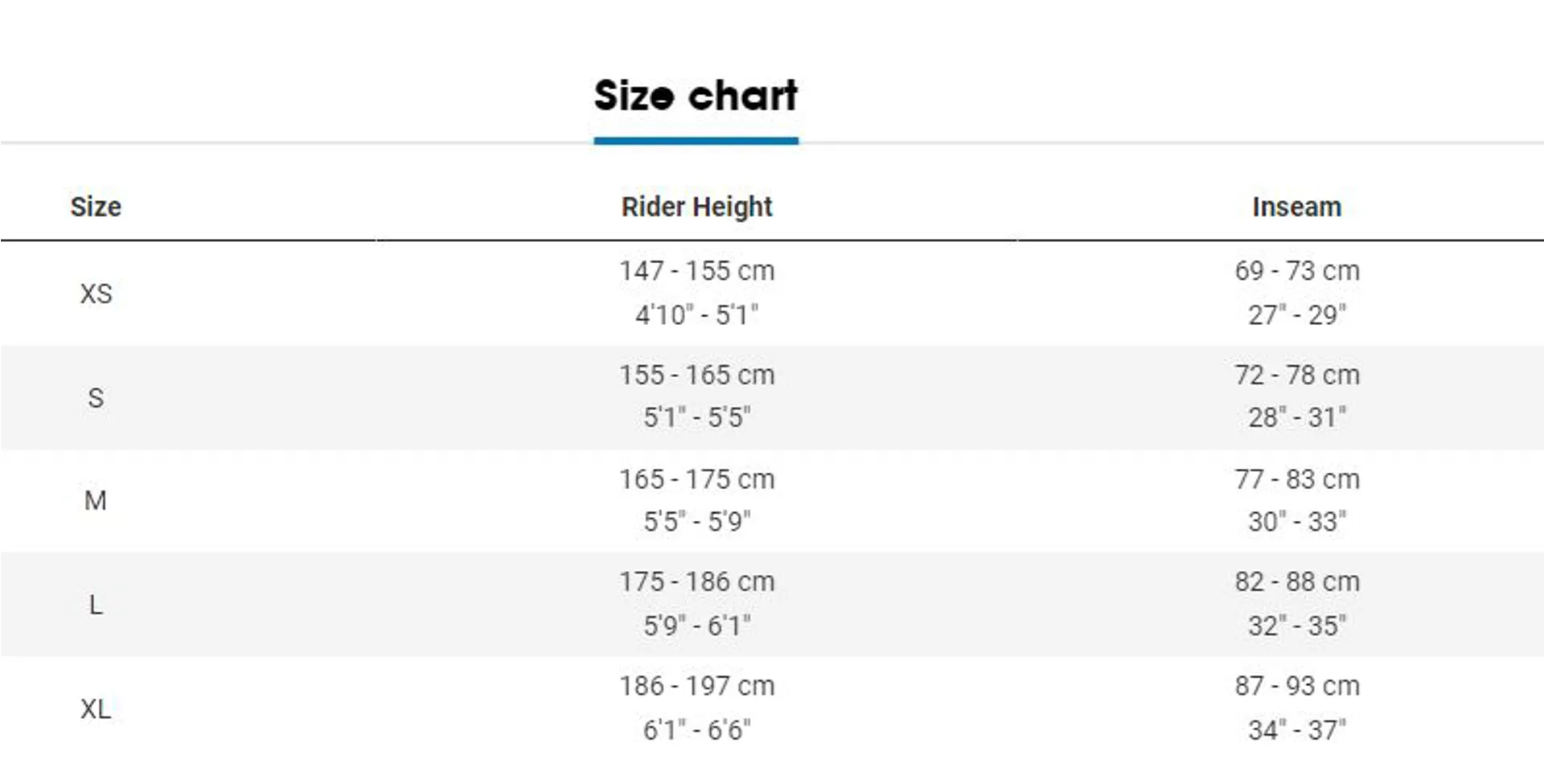The image size is (1544, 784).
Task: Click the 165 - 175 cm height value
Action: [x=696, y=479]
